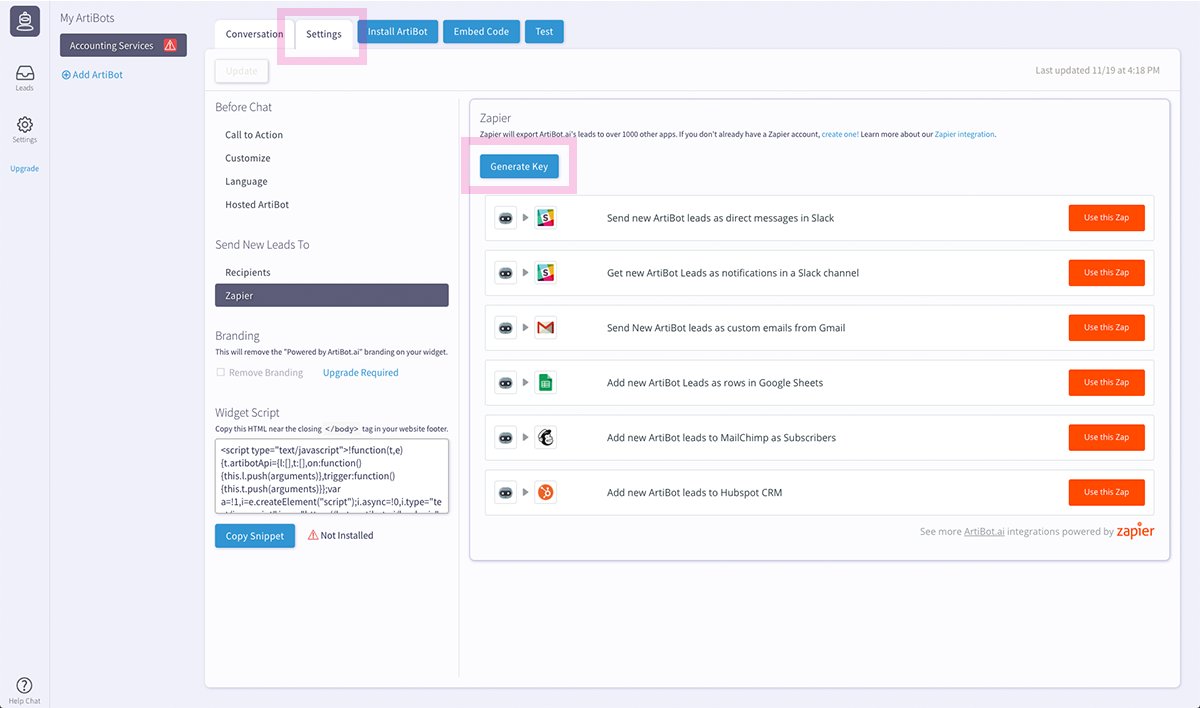Viewport: 1200px width, 708px height.
Task: Toggle the Remove Branding checkbox
Action: click(220, 373)
